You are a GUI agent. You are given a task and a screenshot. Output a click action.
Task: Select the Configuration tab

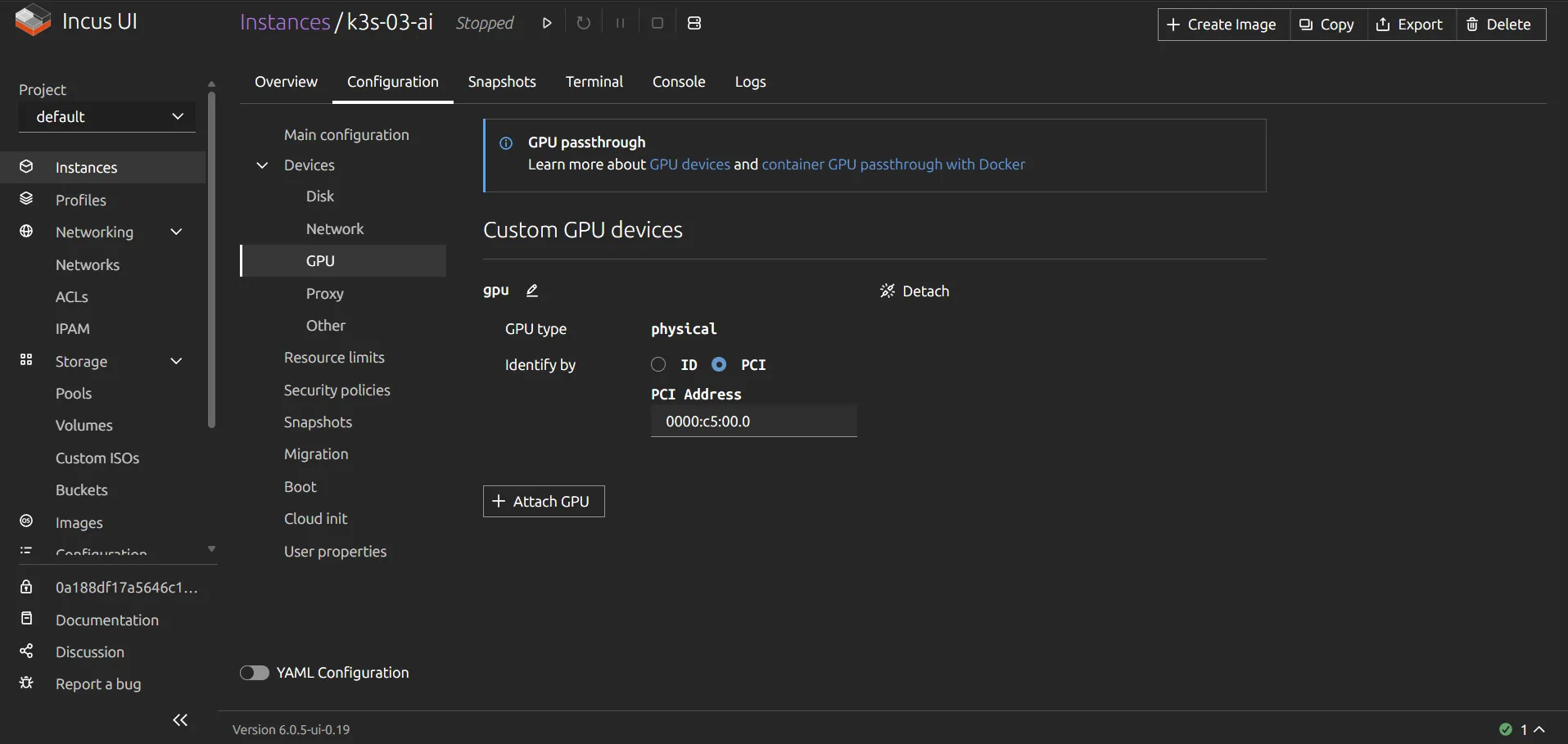[x=393, y=82]
